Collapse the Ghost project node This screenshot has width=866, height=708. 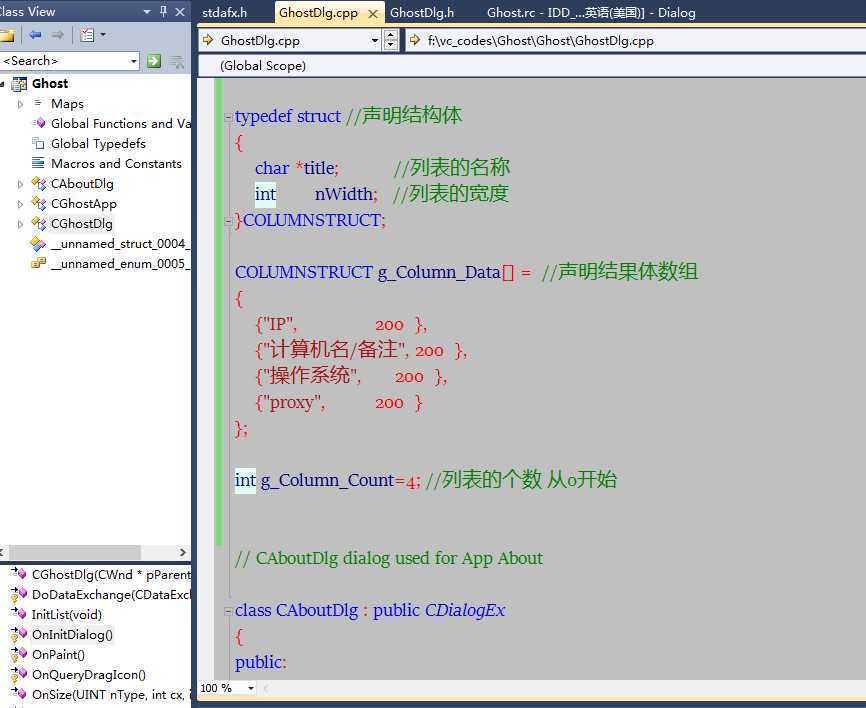(x=2, y=84)
